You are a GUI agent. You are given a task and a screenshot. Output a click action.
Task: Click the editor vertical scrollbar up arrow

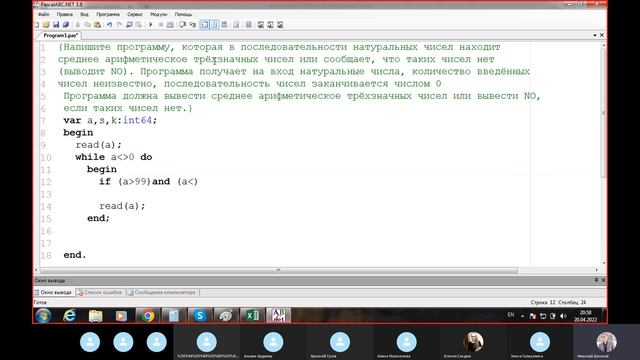(604, 45)
